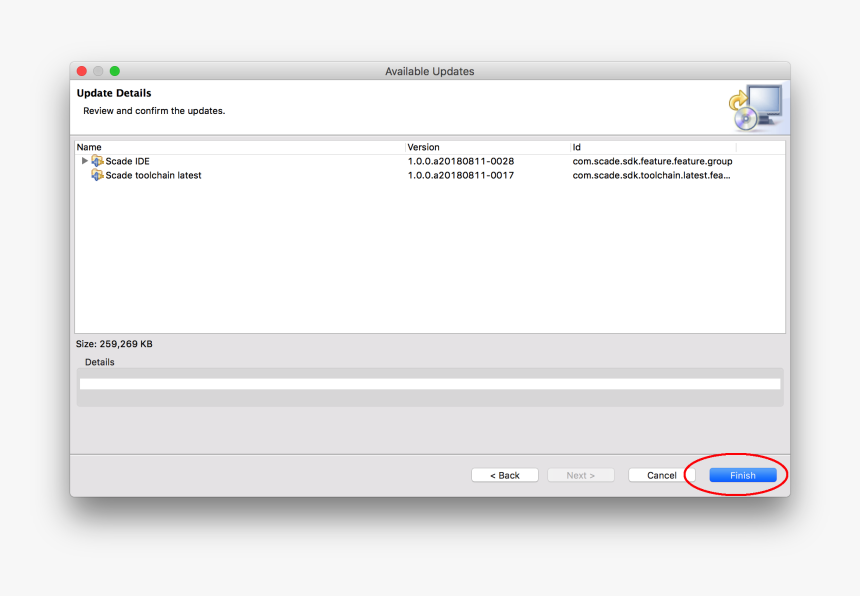Sort by the Version column header
Image resolution: width=860 pixels, height=596 pixels.
point(423,147)
